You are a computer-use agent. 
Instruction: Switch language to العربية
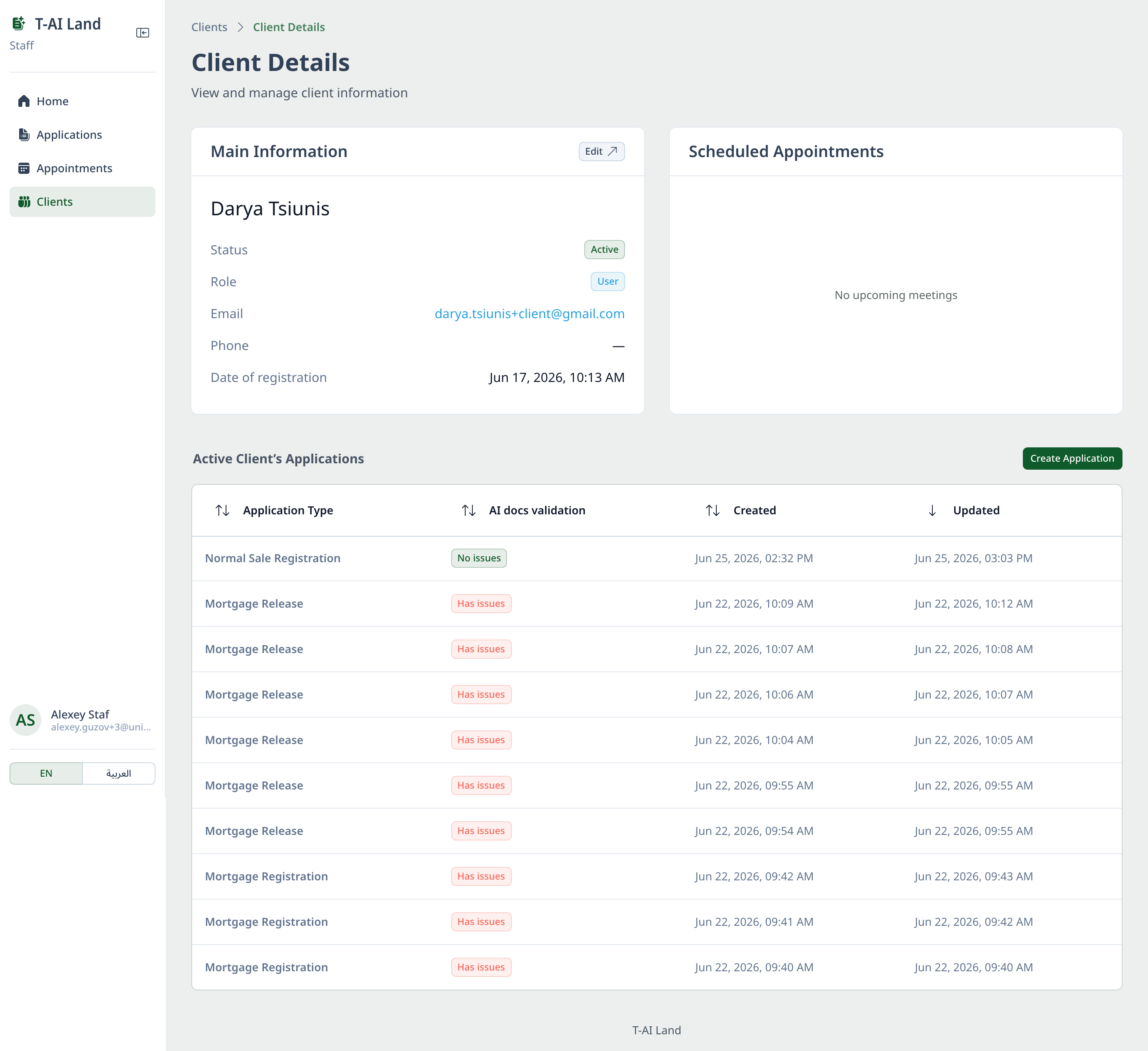tap(118, 773)
